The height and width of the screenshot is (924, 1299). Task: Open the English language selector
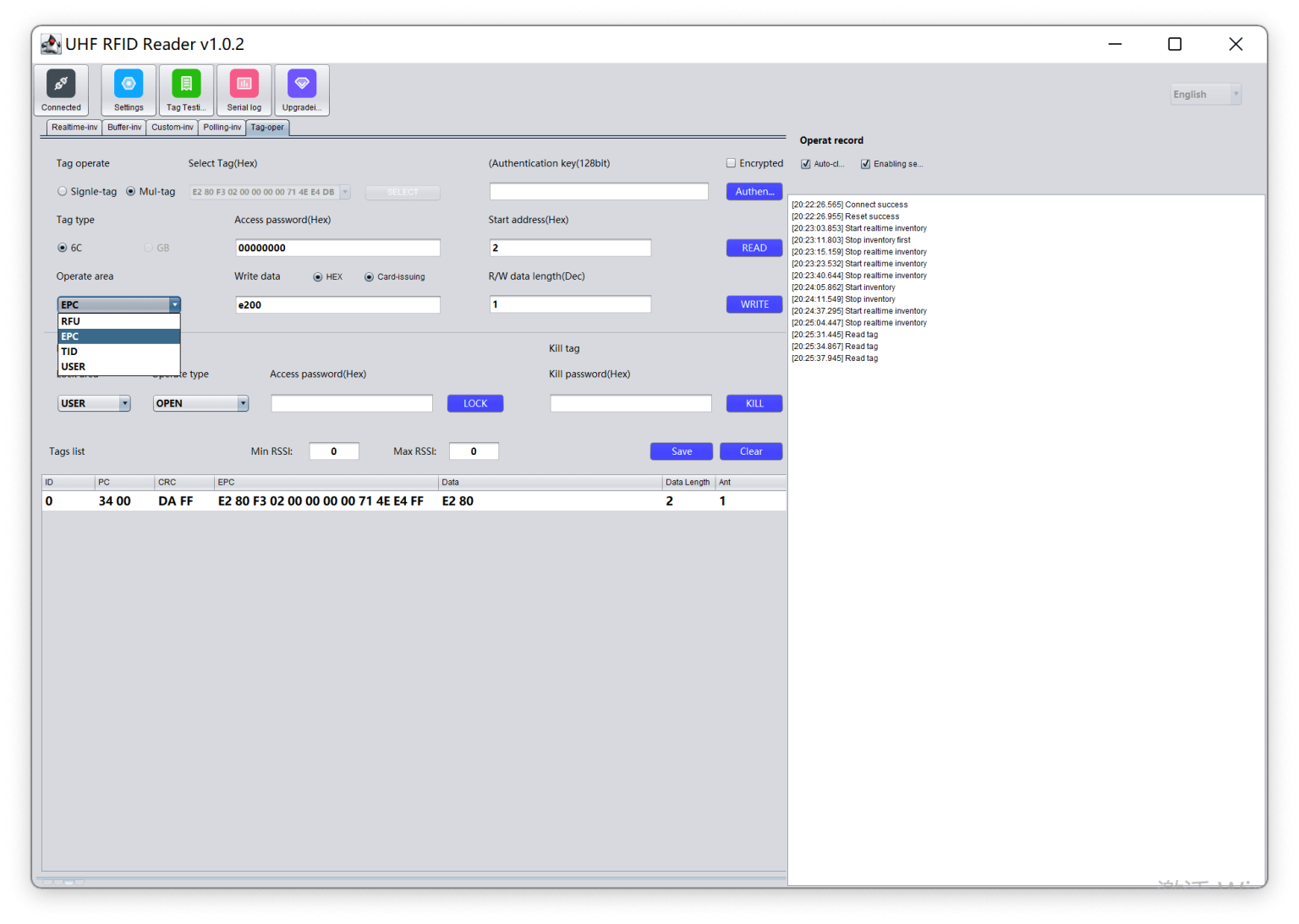coord(1205,94)
